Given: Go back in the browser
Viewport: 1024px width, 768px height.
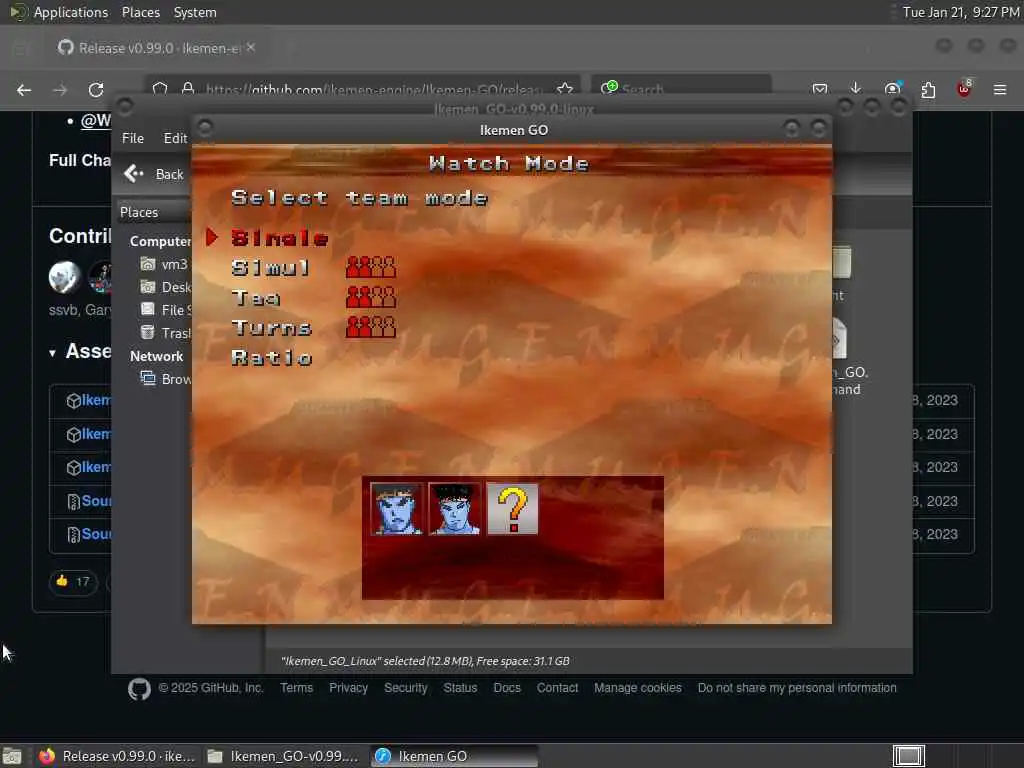Looking at the screenshot, I should 24,90.
